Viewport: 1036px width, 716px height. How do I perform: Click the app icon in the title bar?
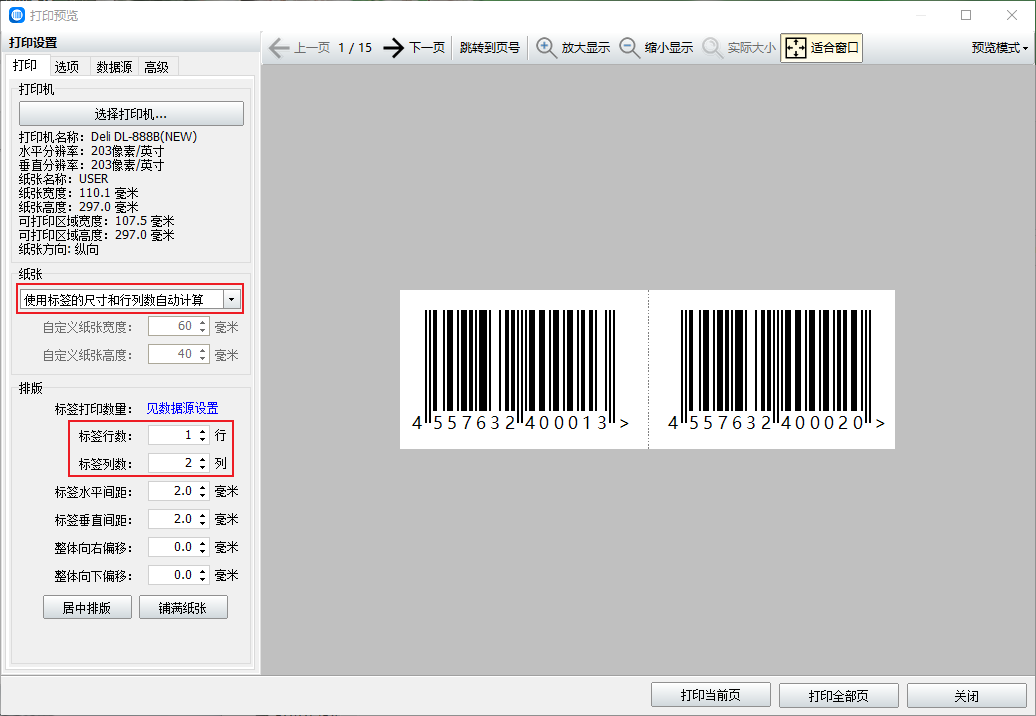(x=17, y=15)
